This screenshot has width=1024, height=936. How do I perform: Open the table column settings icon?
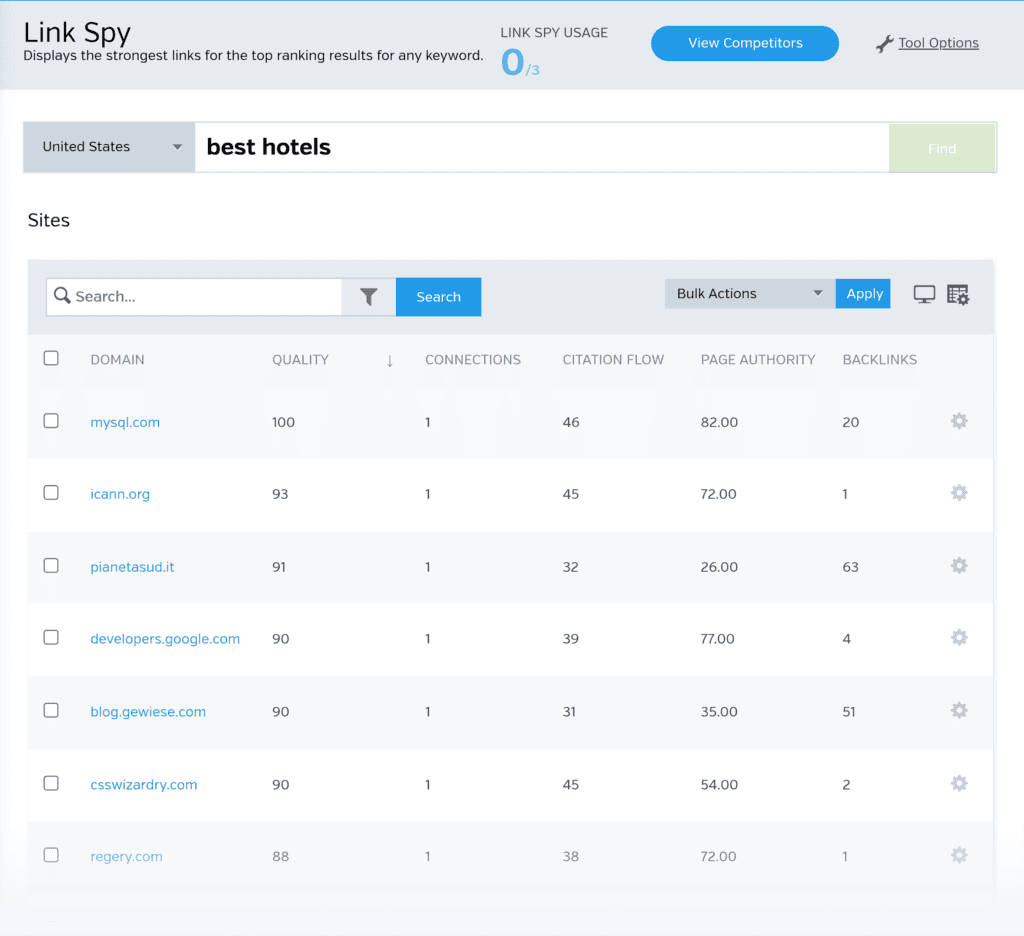958,294
